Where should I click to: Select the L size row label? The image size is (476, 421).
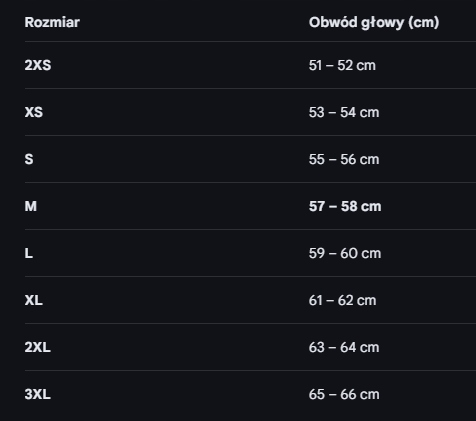(x=29, y=253)
